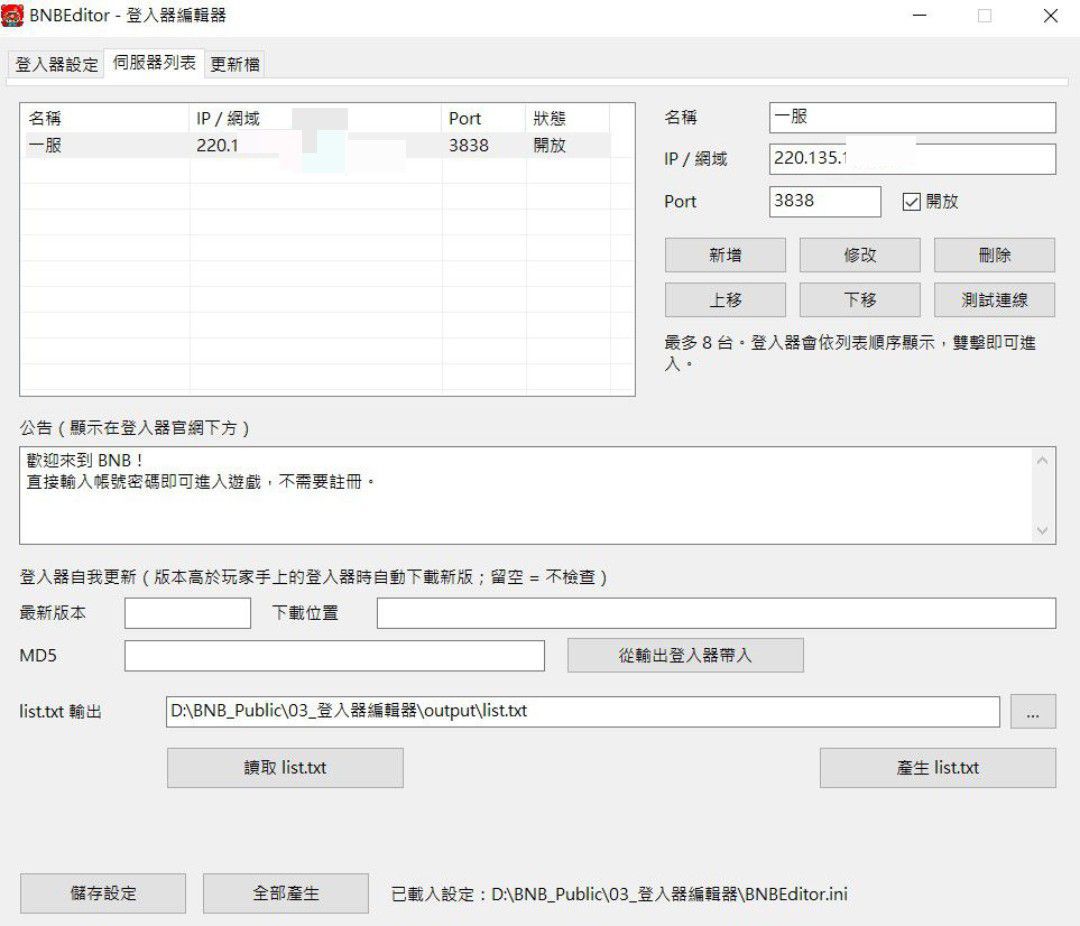
Task: Click the 刪除 button
Action: point(995,255)
